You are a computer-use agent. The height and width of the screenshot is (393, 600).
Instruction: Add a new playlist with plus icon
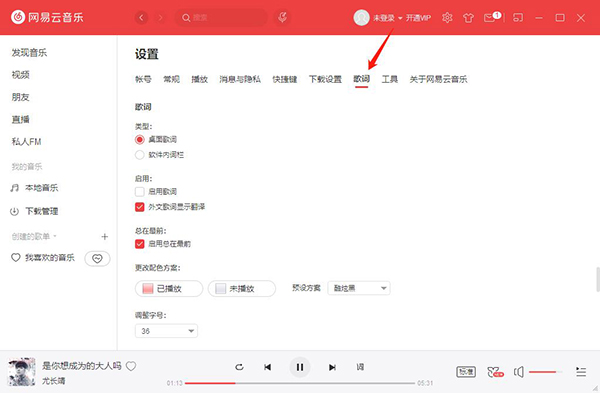pyautogui.click(x=104, y=236)
